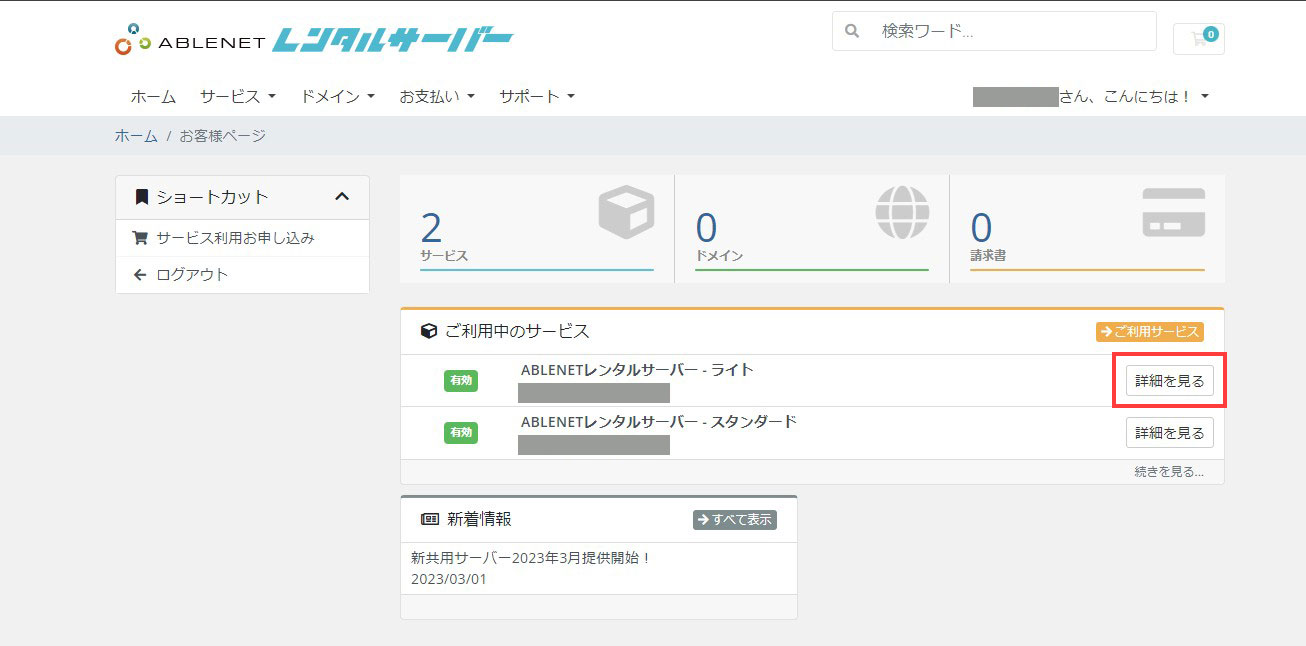Click the 続きを見る... link
The height and width of the screenshot is (646, 1306).
(x=1169, y=472)
